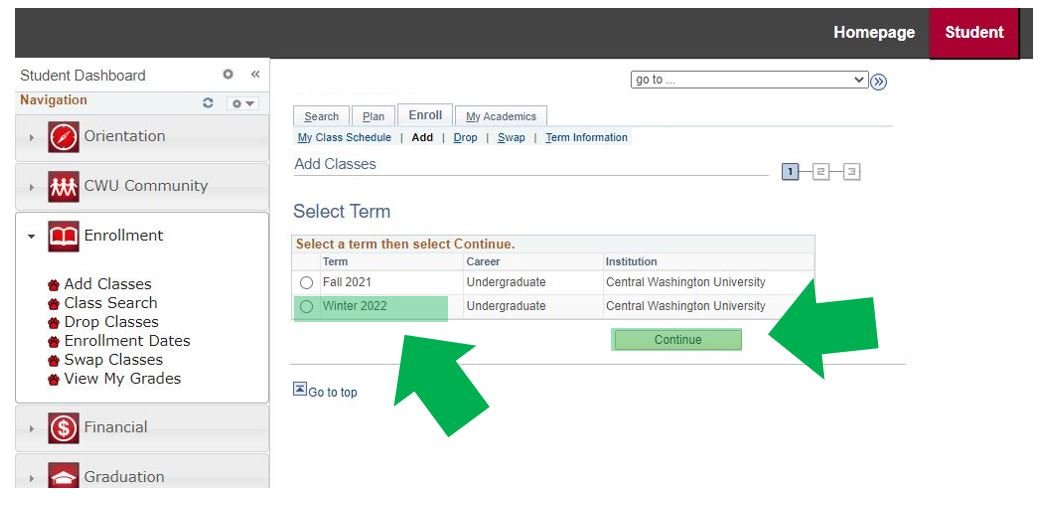Click paw icon beside Drop Classes
The width and height of the screenshot is (1045, 507).
tap(53, 323)
